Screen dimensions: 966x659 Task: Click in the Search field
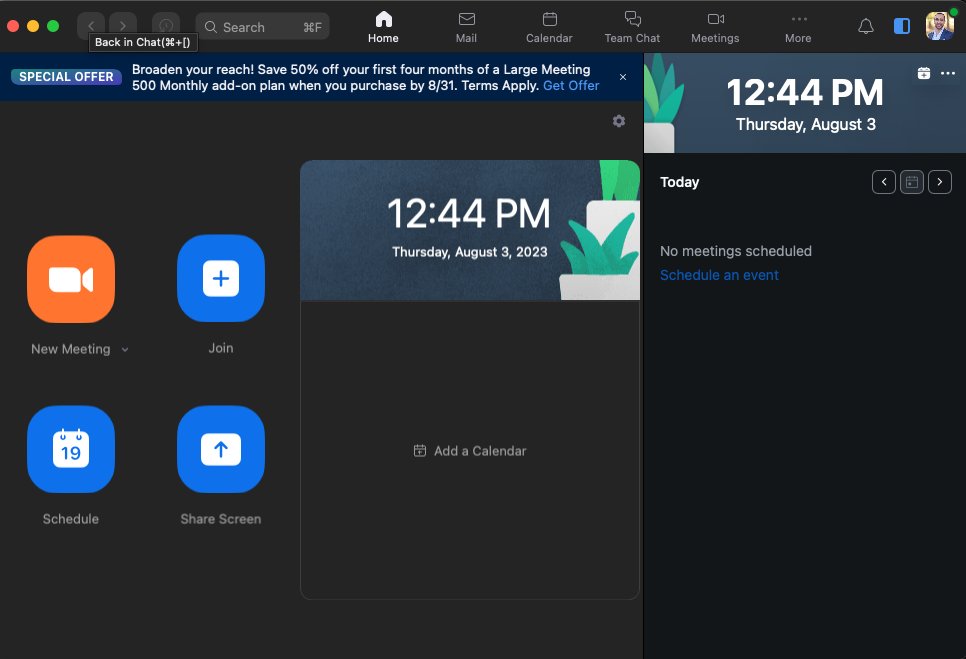coord(262,27)
